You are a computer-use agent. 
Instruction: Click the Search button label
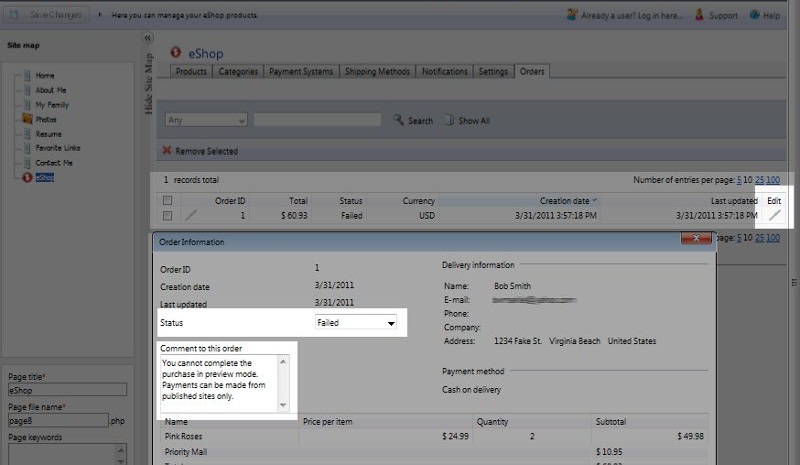tap(420, 121)
